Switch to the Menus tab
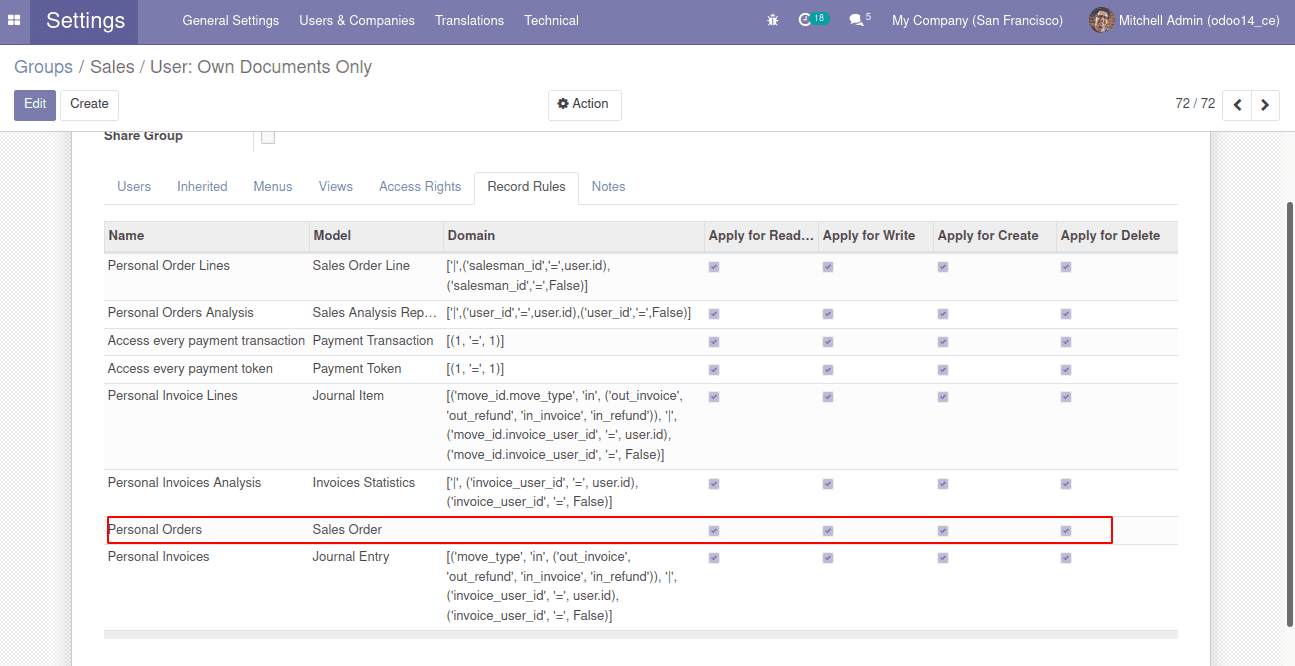Screen dimensions: 1295x666 pyautogui.click(x=273, y=187)
